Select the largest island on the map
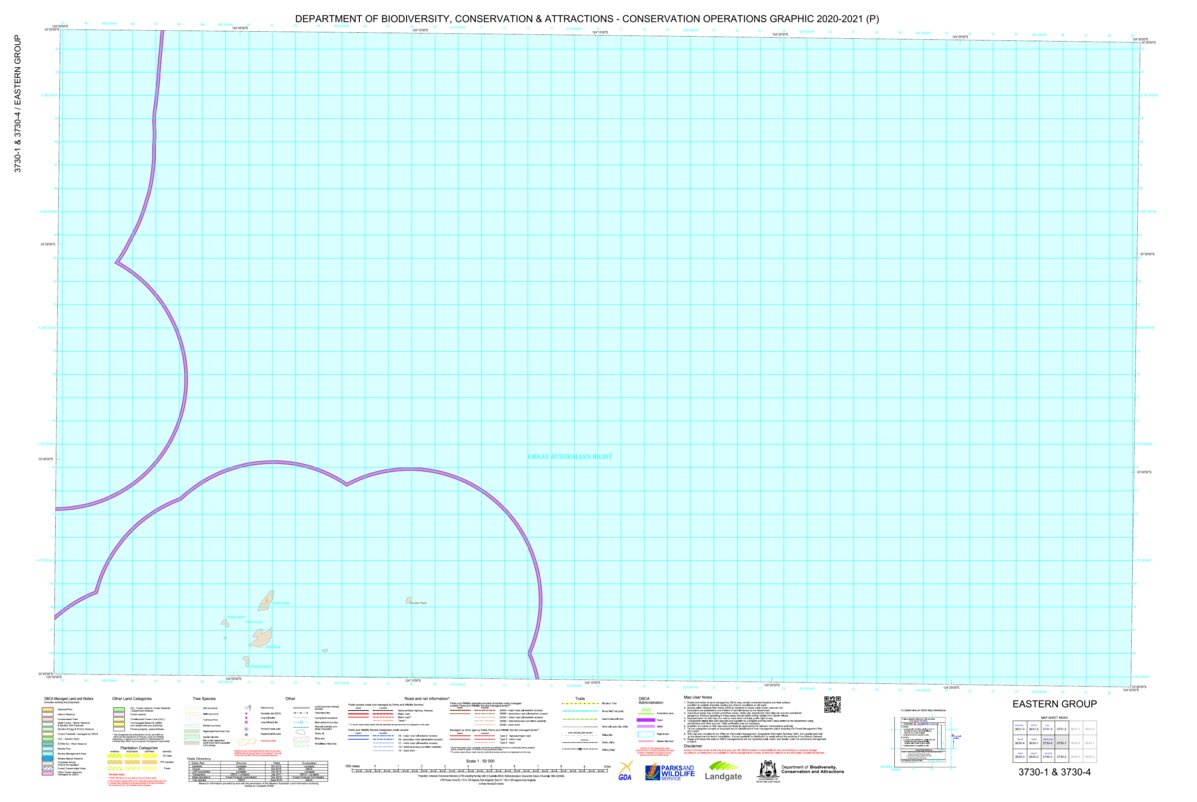The width and height of the screenshot is (1197, 802). [x=261, y=637]
